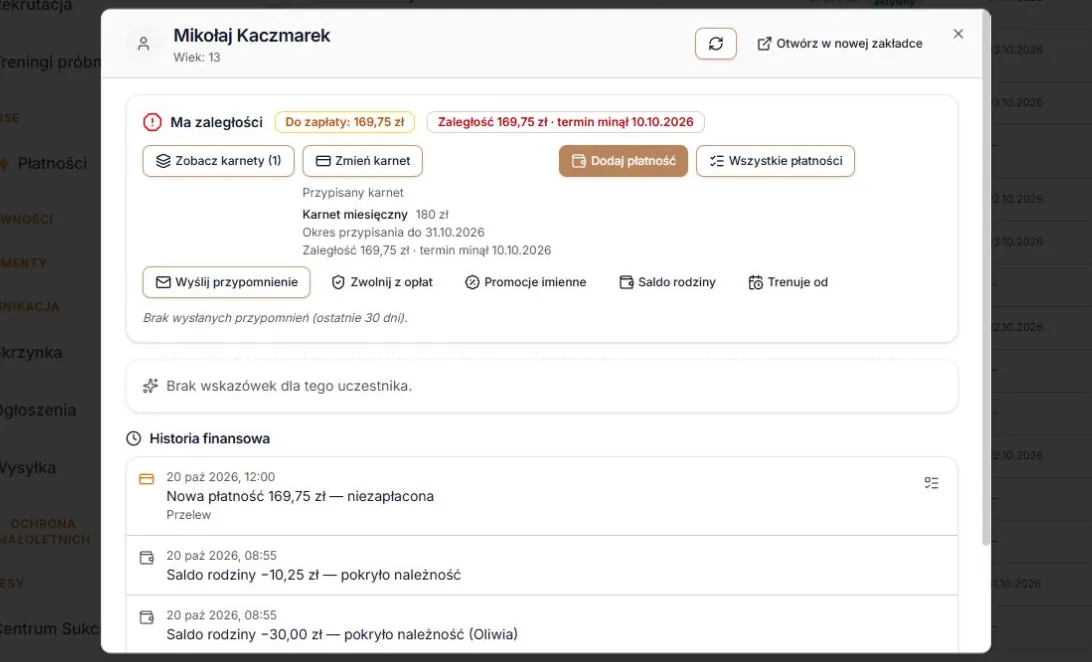Image resolution: width=1092 pixels, height=662 pixels.
Task: Click the participant avatar icon beside Mikołaj Kaczmarek
Action: tap(143, 44)
